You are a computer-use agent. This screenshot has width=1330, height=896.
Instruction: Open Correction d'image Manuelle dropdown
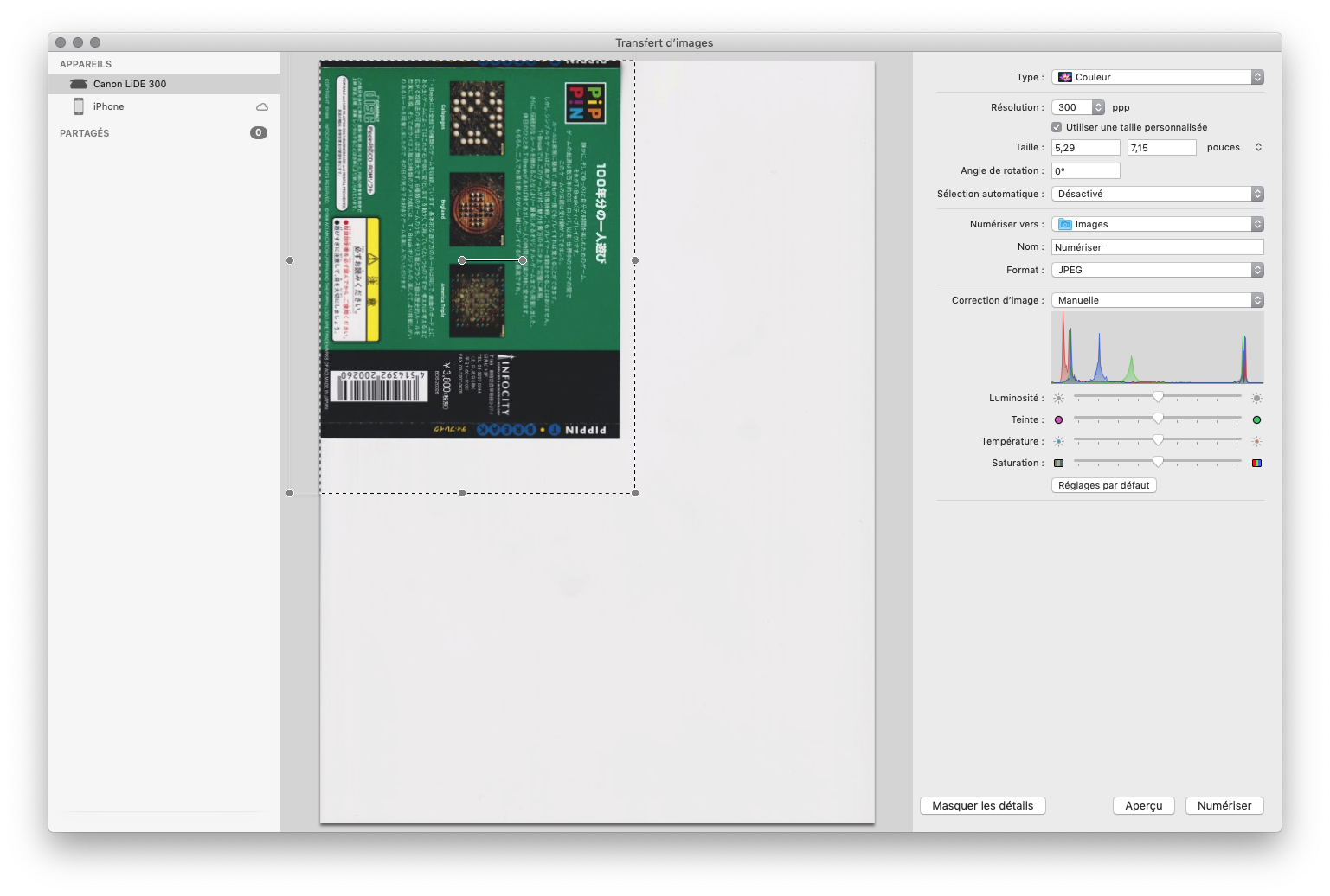(x=1158, y=300)
